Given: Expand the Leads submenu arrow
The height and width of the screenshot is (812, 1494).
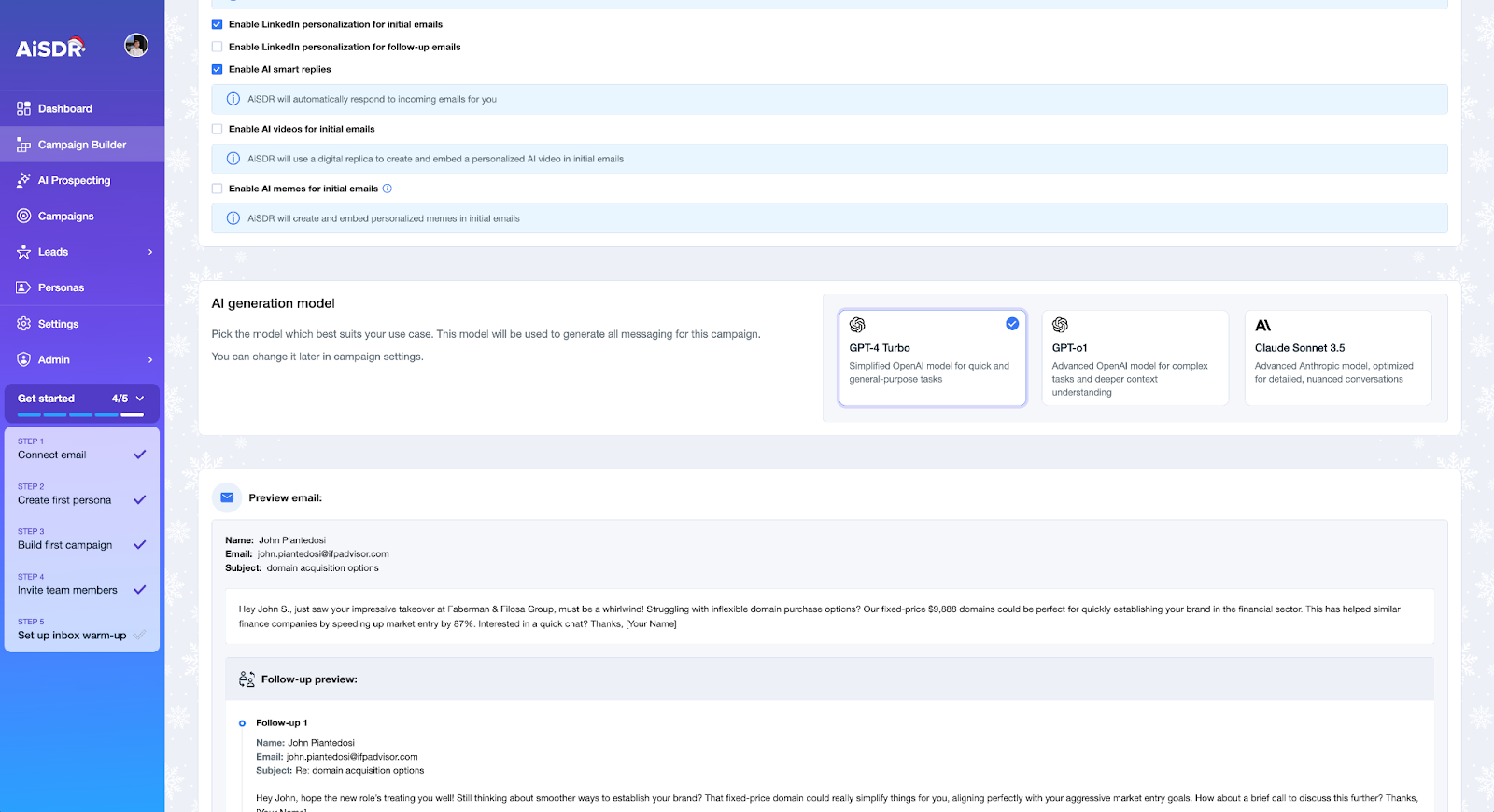Looking at the screenshot, I should (150, 252).
